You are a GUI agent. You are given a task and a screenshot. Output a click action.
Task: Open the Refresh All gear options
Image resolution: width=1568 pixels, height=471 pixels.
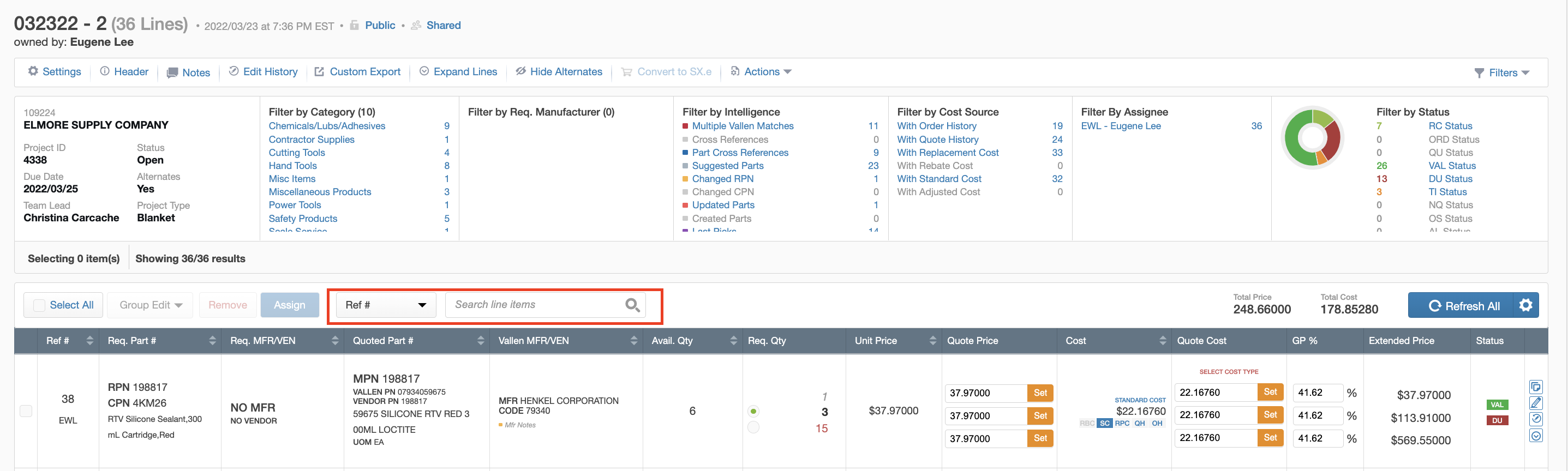1525,305
